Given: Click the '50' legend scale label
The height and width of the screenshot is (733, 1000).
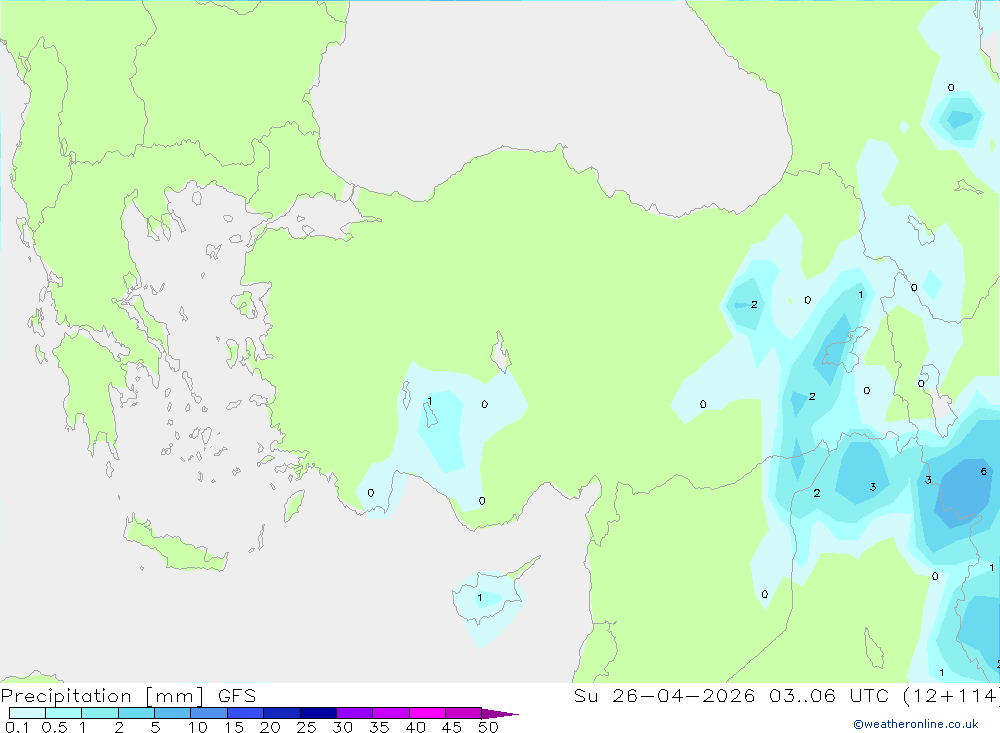Looking at the screenshot, I should pos(489,727).
